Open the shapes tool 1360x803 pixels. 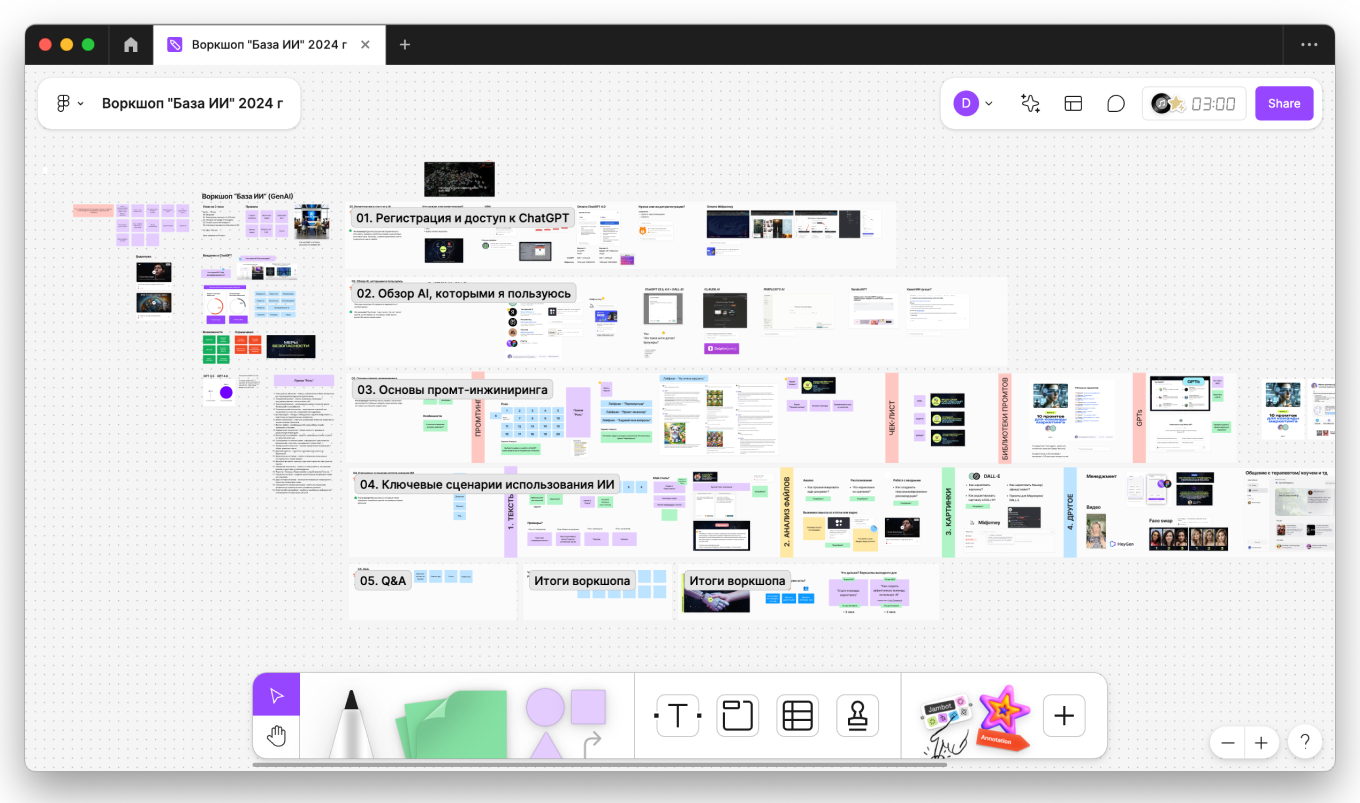(566, 720)
